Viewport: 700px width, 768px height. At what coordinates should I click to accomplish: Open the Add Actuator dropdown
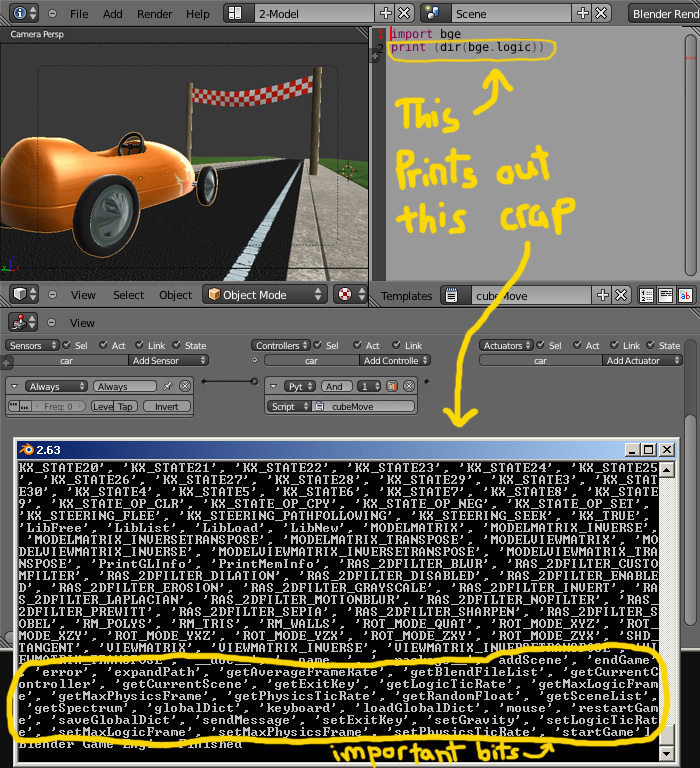[642, 360]
